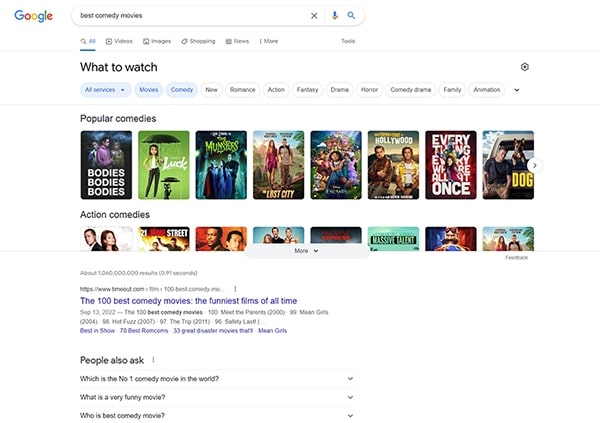Viewport: 600px width, 423px height.
Task: Open the Best in Show sitelink
Action: (97, 331)
